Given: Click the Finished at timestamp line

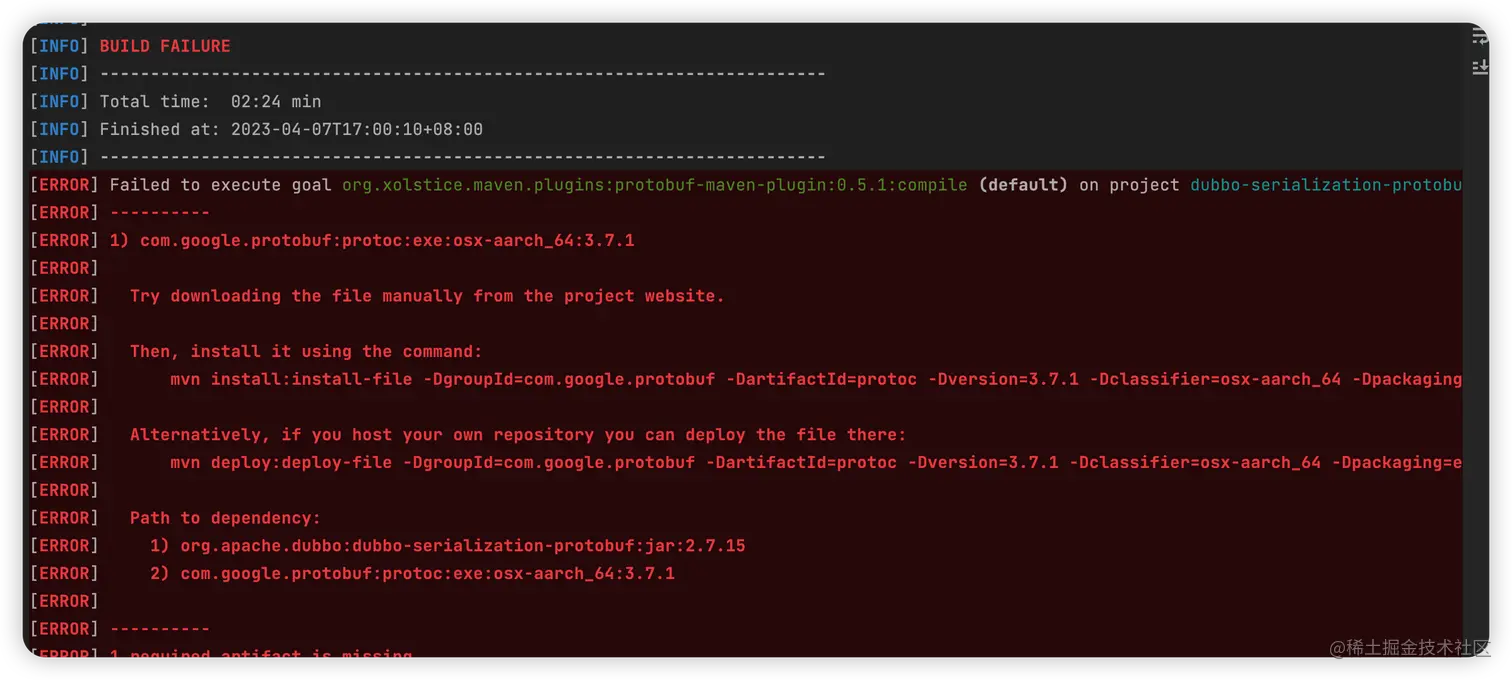Looking at the screenshot, I should click(x=290, y=130).
